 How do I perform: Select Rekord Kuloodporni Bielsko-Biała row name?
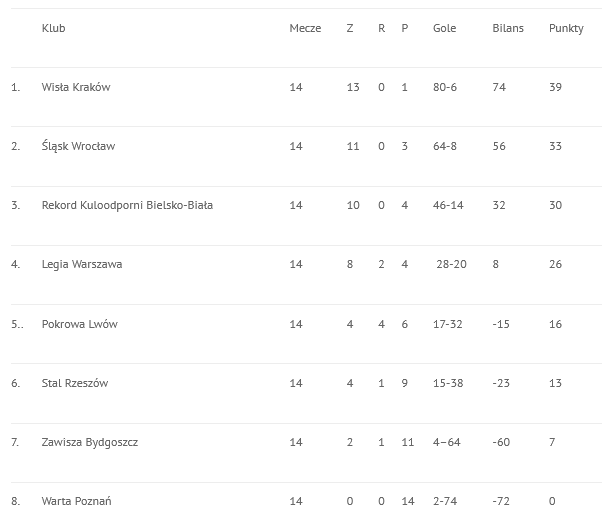[x=127, y=205]
